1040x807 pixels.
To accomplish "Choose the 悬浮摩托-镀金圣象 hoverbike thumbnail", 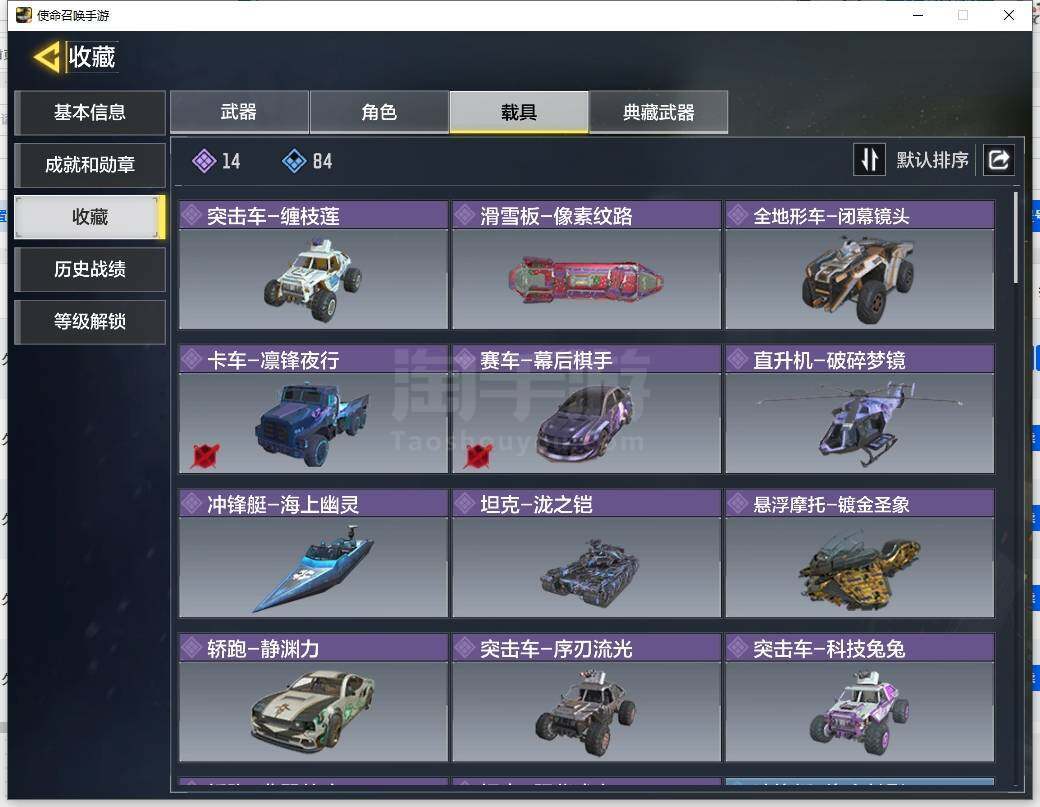I will click(860, 567).
